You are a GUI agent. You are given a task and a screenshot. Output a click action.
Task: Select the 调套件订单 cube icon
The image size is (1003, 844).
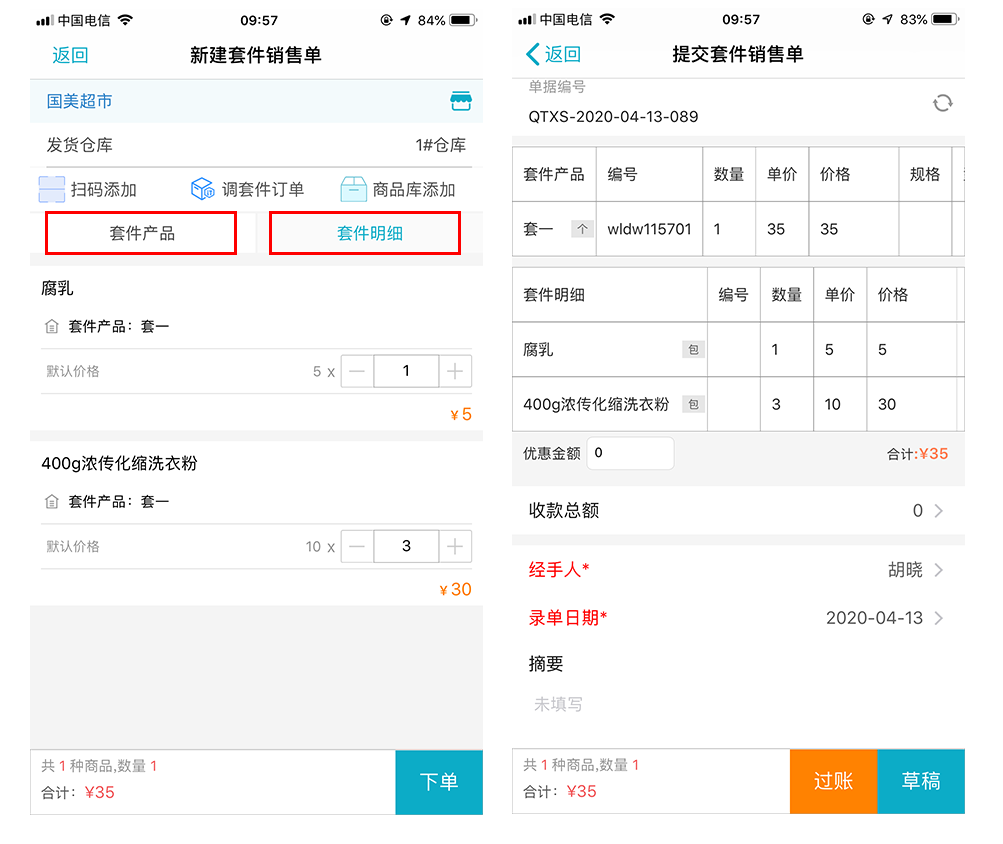pyautogui.click(x=203, y=188)
